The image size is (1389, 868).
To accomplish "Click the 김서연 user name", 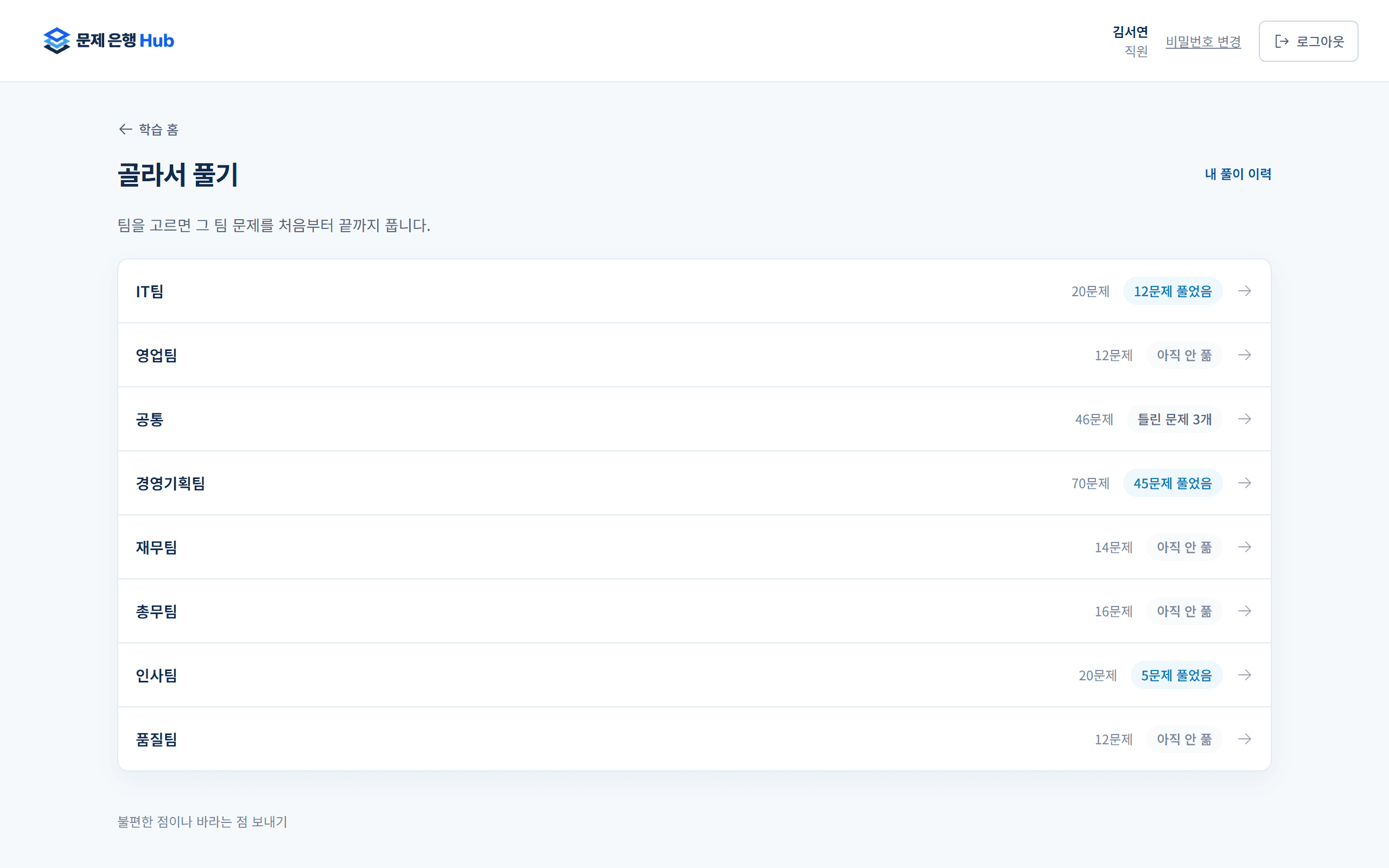I will click(1130, 32).
